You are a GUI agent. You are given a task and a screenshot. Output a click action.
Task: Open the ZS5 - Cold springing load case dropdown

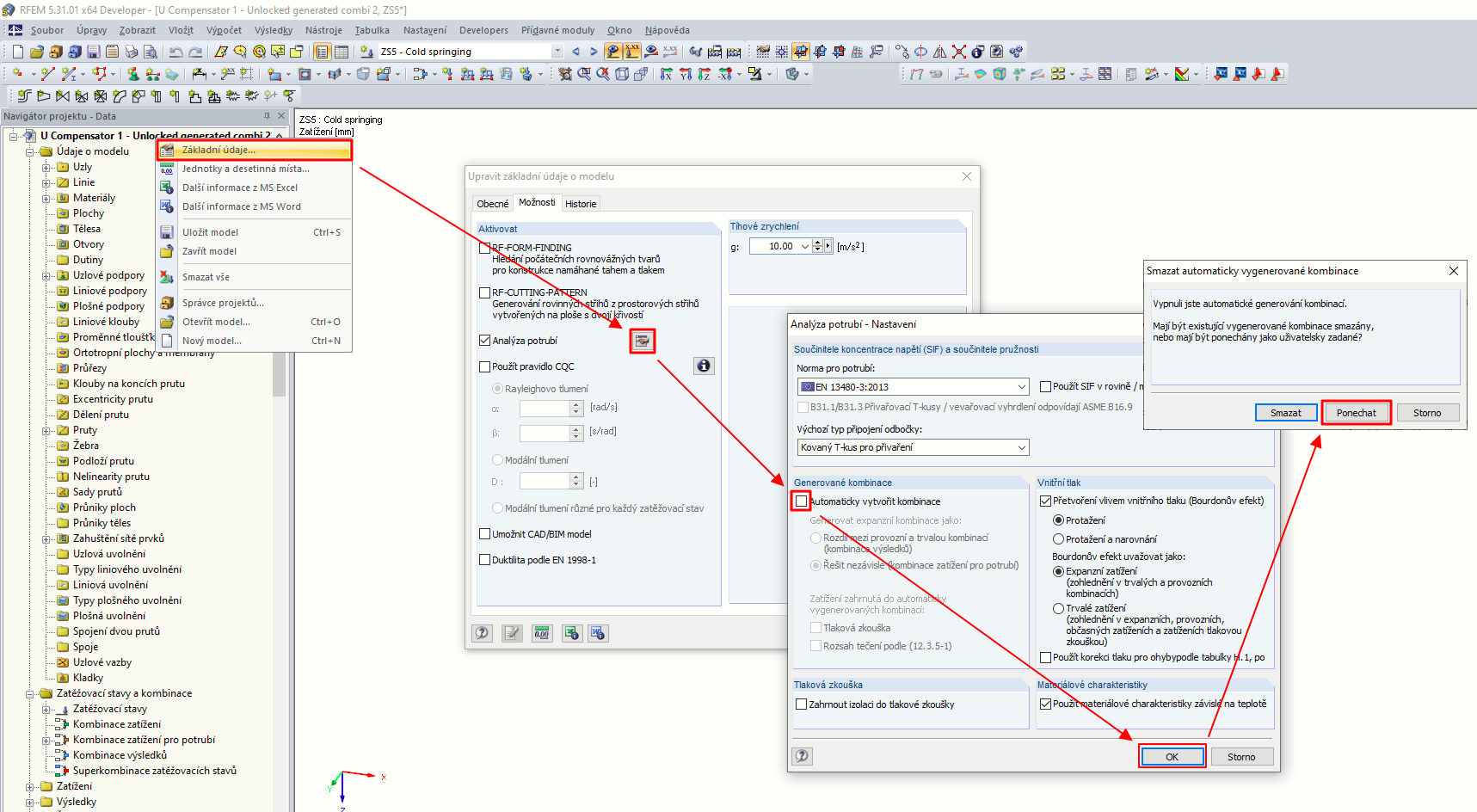[x=557, y=52]
